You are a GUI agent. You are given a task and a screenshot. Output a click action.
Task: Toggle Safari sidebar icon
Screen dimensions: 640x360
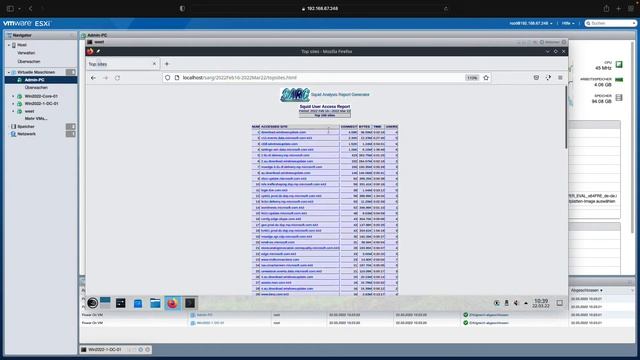[x=10, y=8]
